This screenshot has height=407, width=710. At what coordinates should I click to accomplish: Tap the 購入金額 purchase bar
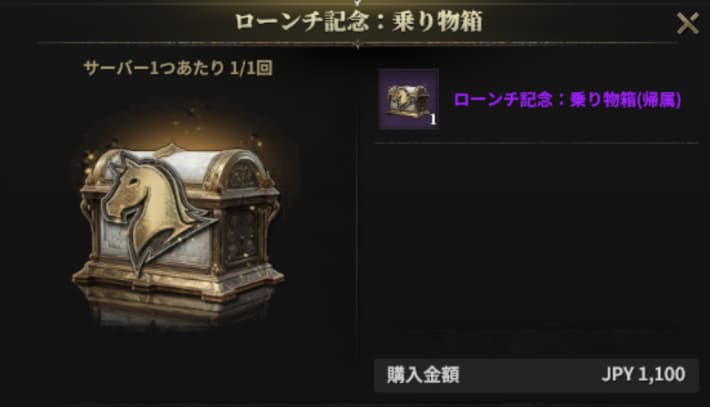pyautogui.click(x=536, y=375)
